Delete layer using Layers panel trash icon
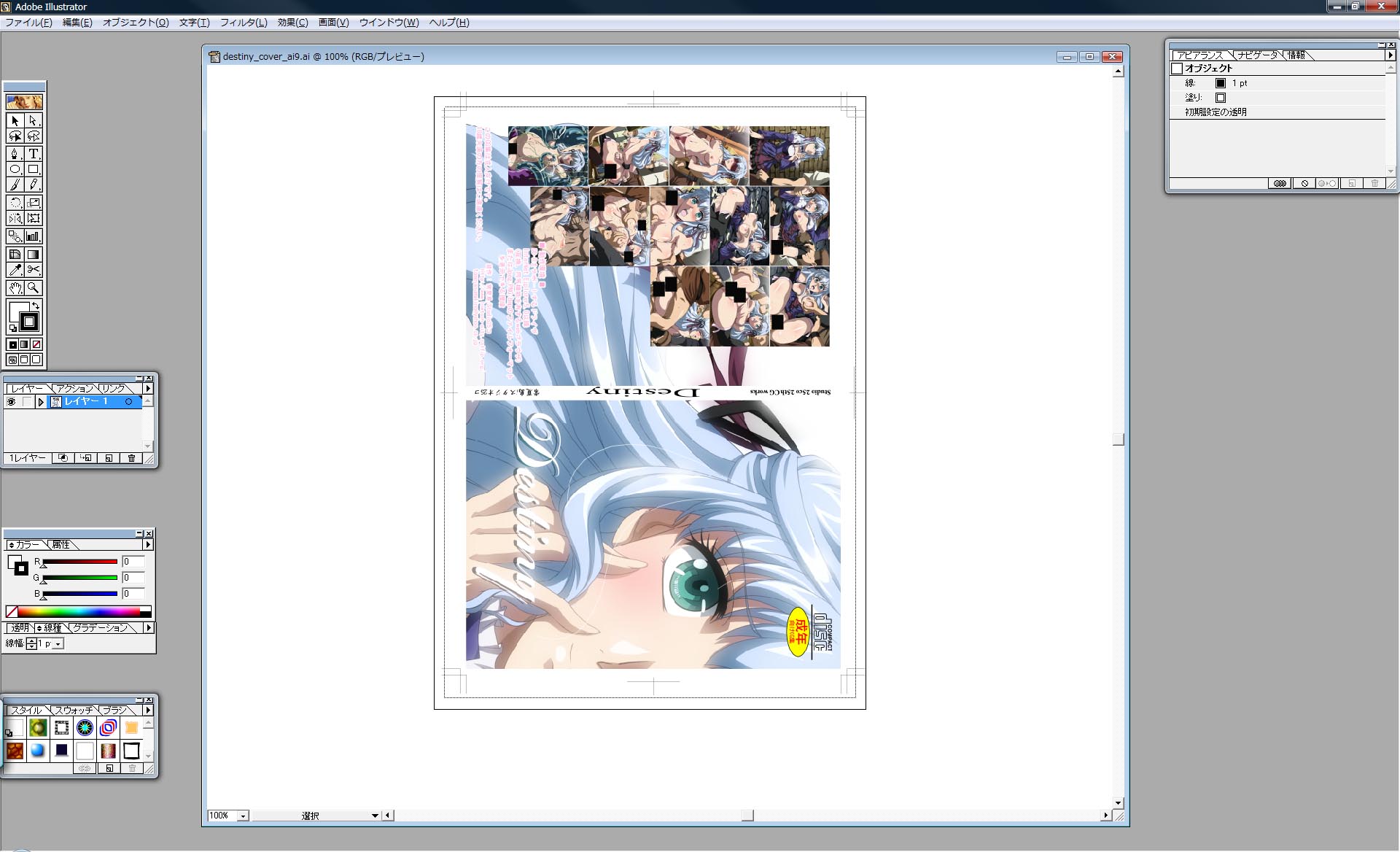 [x=131, y=458]
